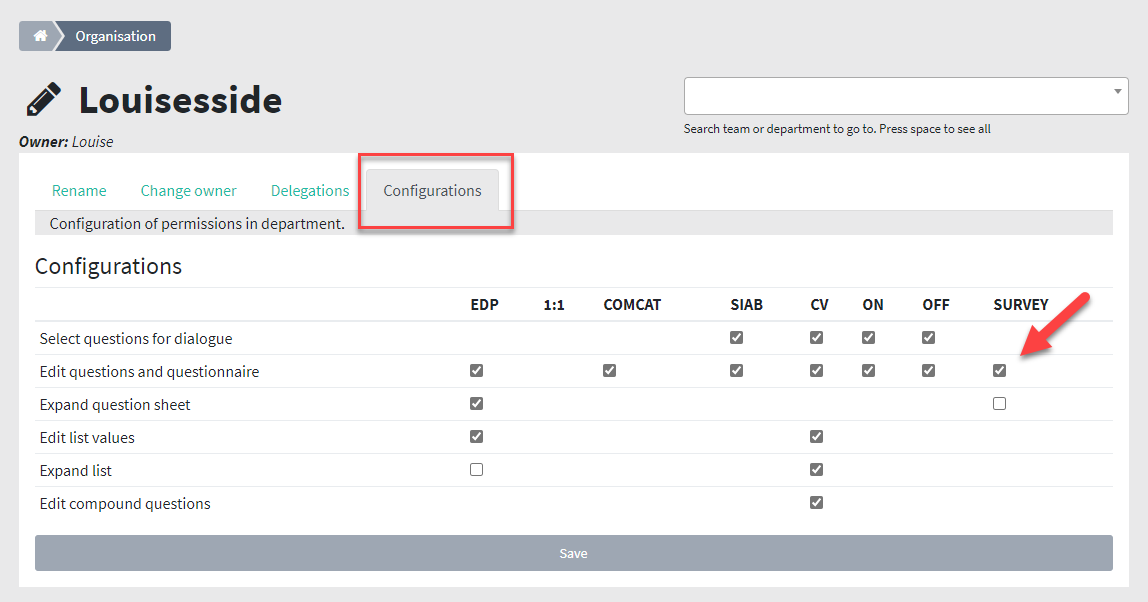Select the Configurations tab
This screenshot has width=1148, height=602.
click(433, 190)
